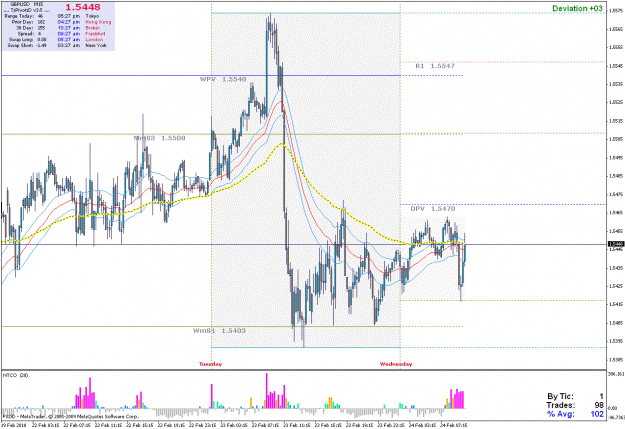This screenshot has width=625, height=429.
Task: Click the Spread label in info panel
Action: point(26,34)
